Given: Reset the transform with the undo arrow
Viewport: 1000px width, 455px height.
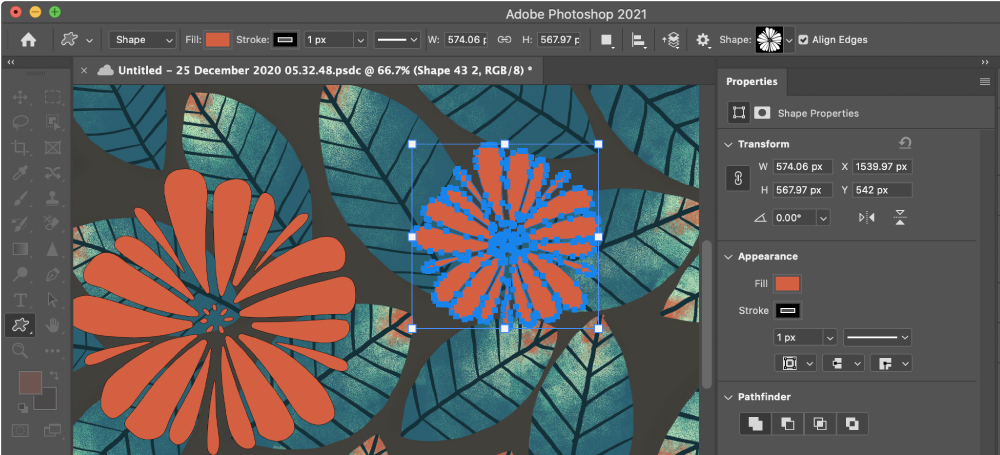Looking at the screenshot, I should [x=906, y=143].
